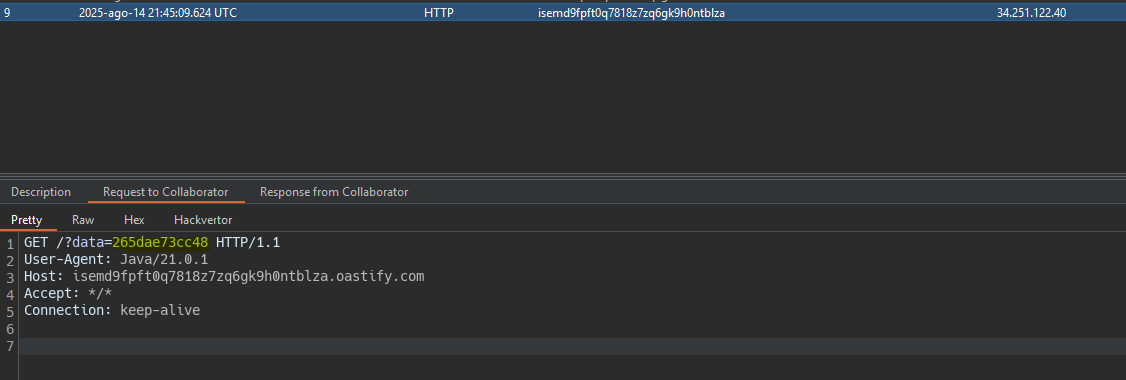Click the empty highlighted line 7
Screen dimensions: 1126x380
572,346
